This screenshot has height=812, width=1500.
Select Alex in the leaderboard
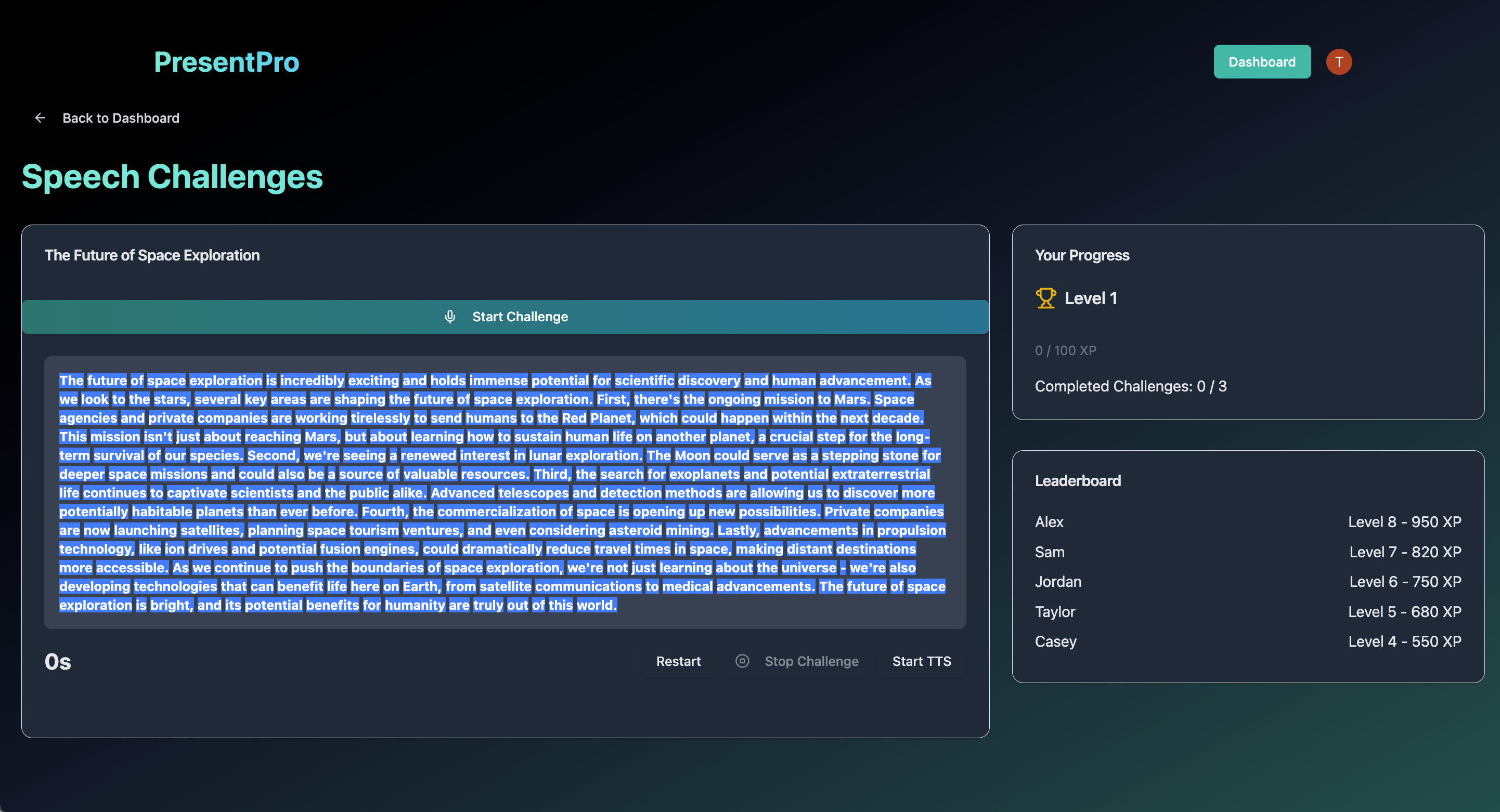[1049, 522]
